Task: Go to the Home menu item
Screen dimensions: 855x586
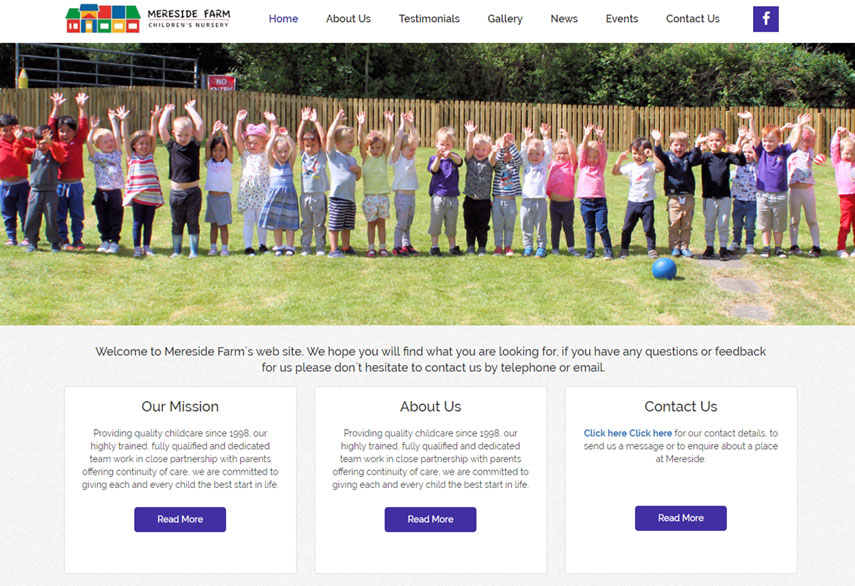Action: (x=283, y=19)
